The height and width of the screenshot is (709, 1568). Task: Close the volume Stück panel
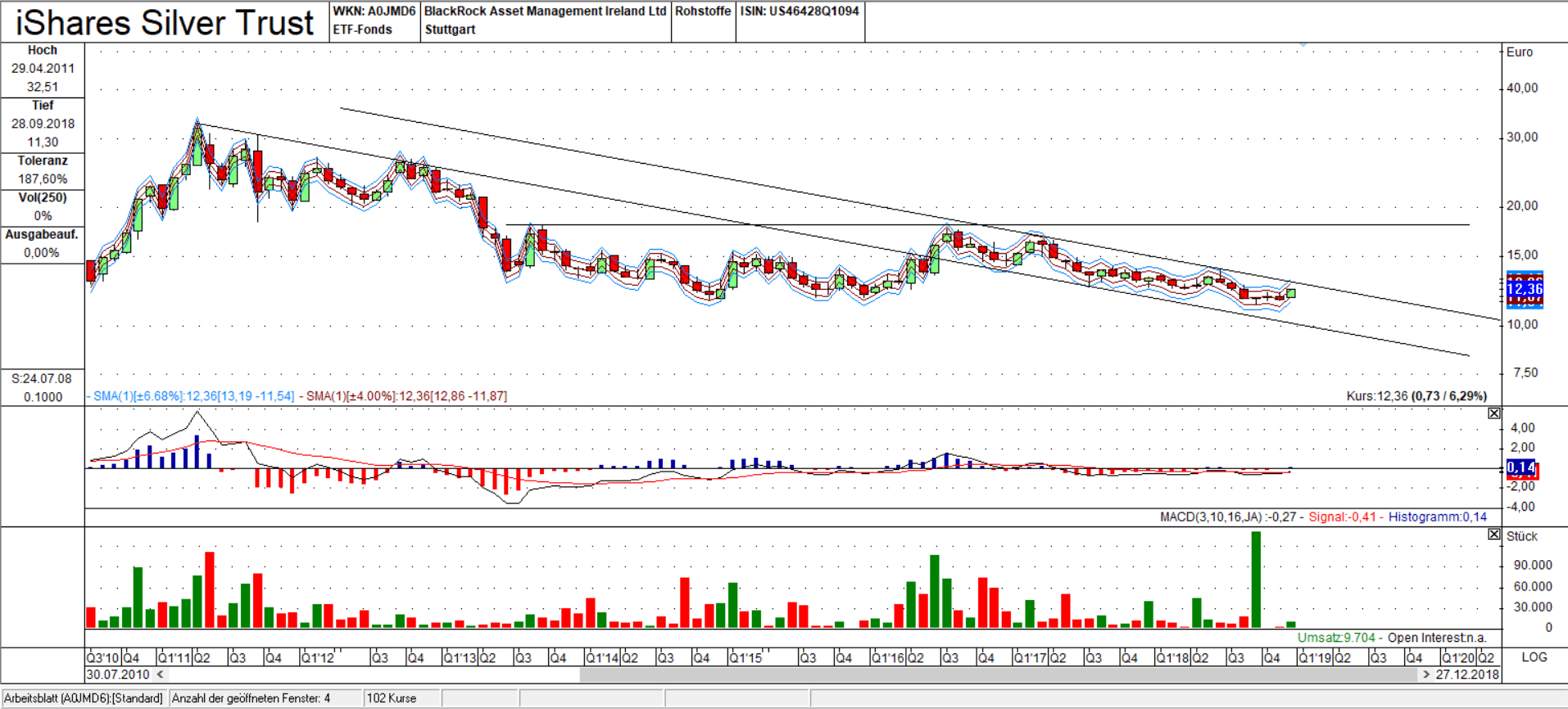[1494, 534]
